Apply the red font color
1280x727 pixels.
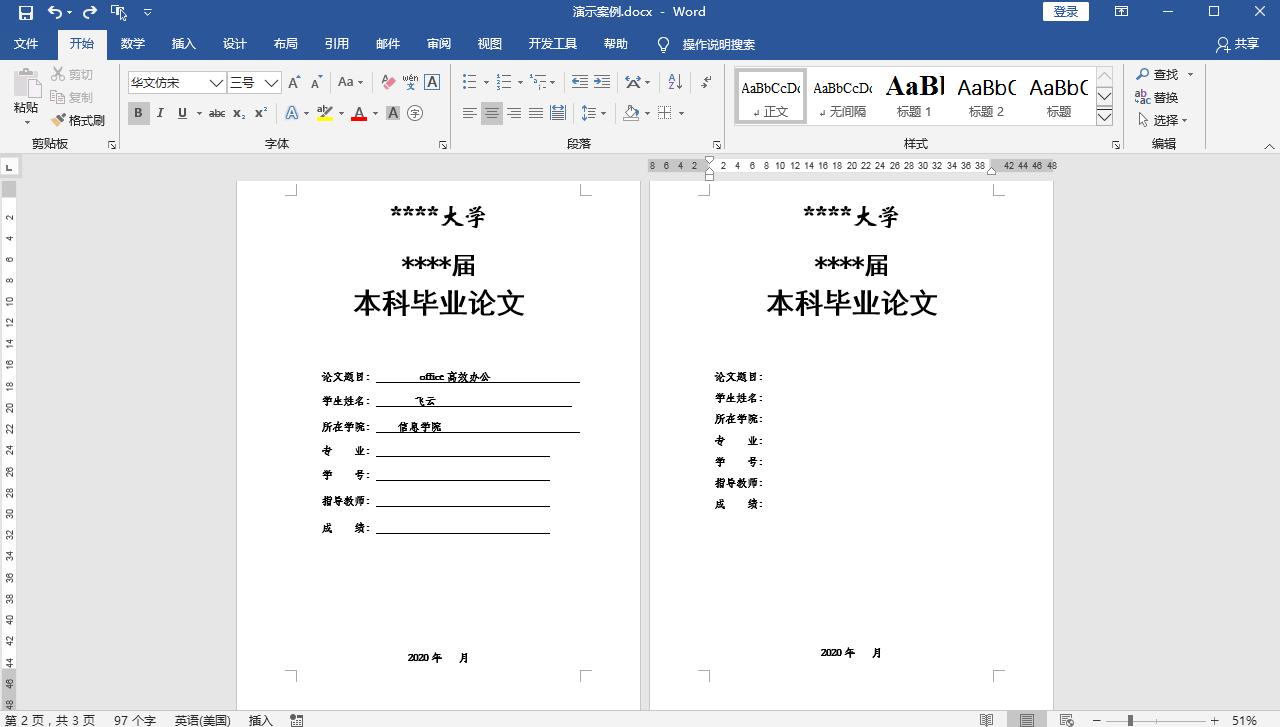click(358, 113)
